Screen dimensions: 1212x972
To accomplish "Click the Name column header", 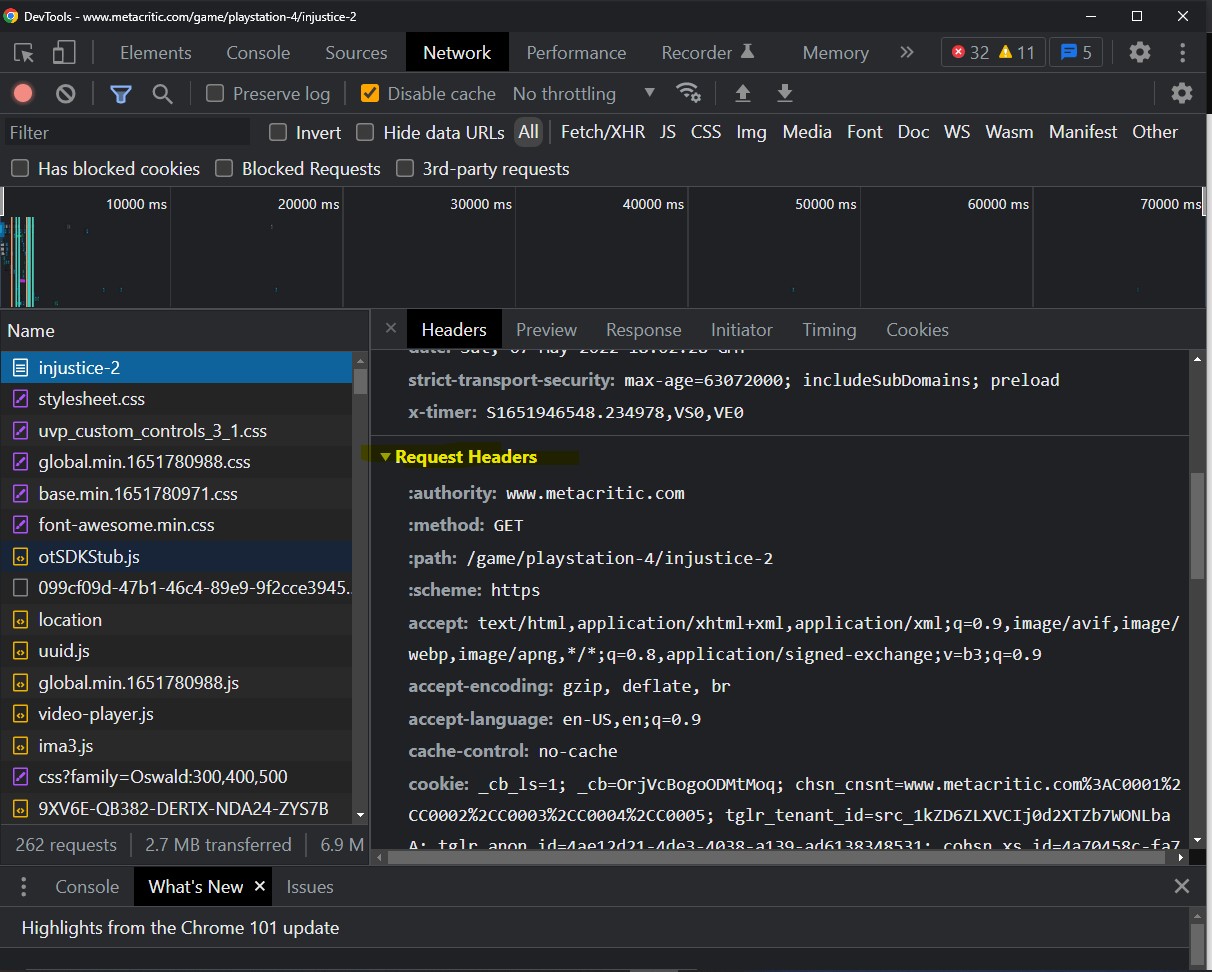I will (x=185, y=330).
